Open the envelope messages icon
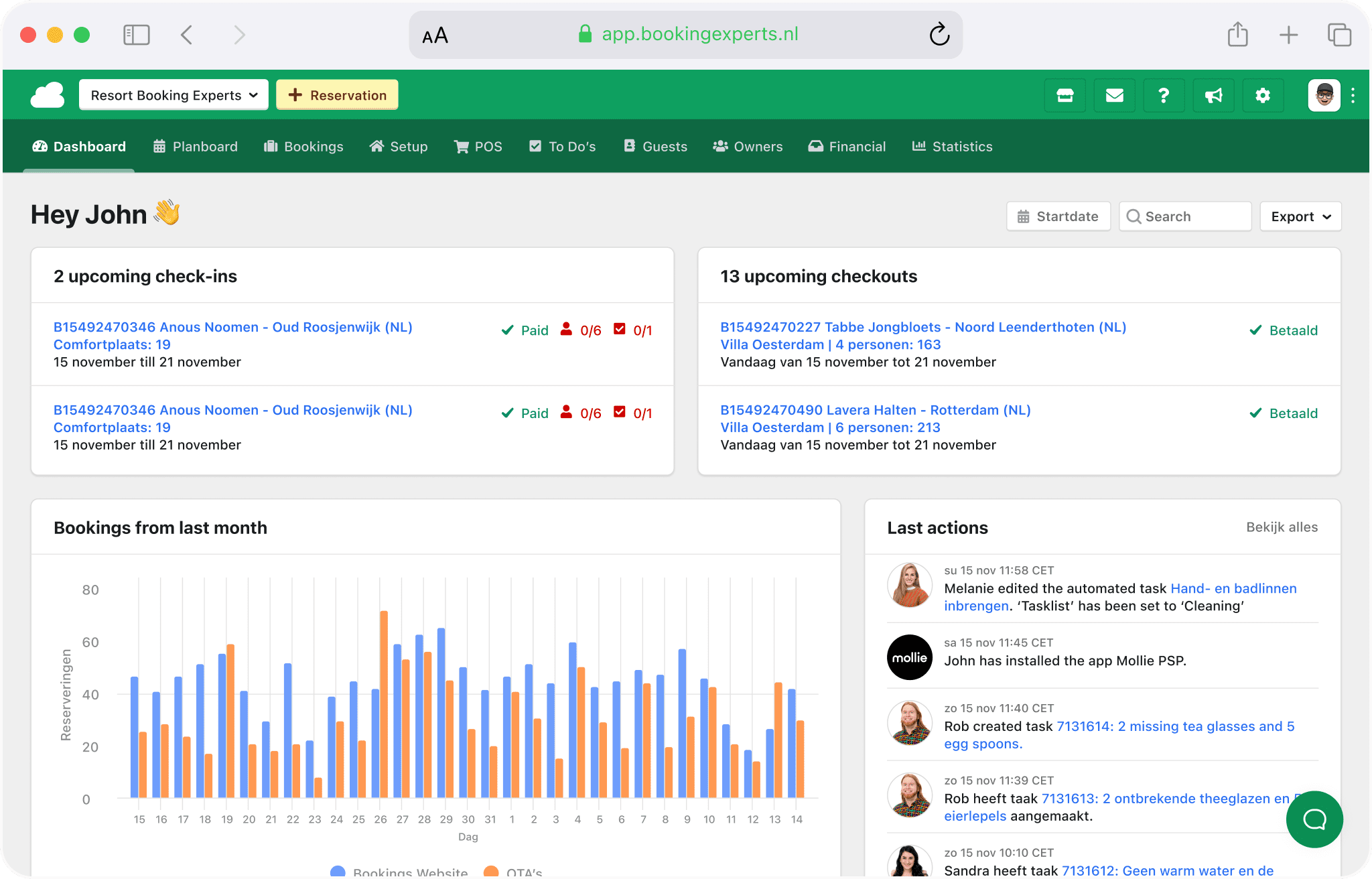This screenshot has height=879, width=1372. point(1115,95)
